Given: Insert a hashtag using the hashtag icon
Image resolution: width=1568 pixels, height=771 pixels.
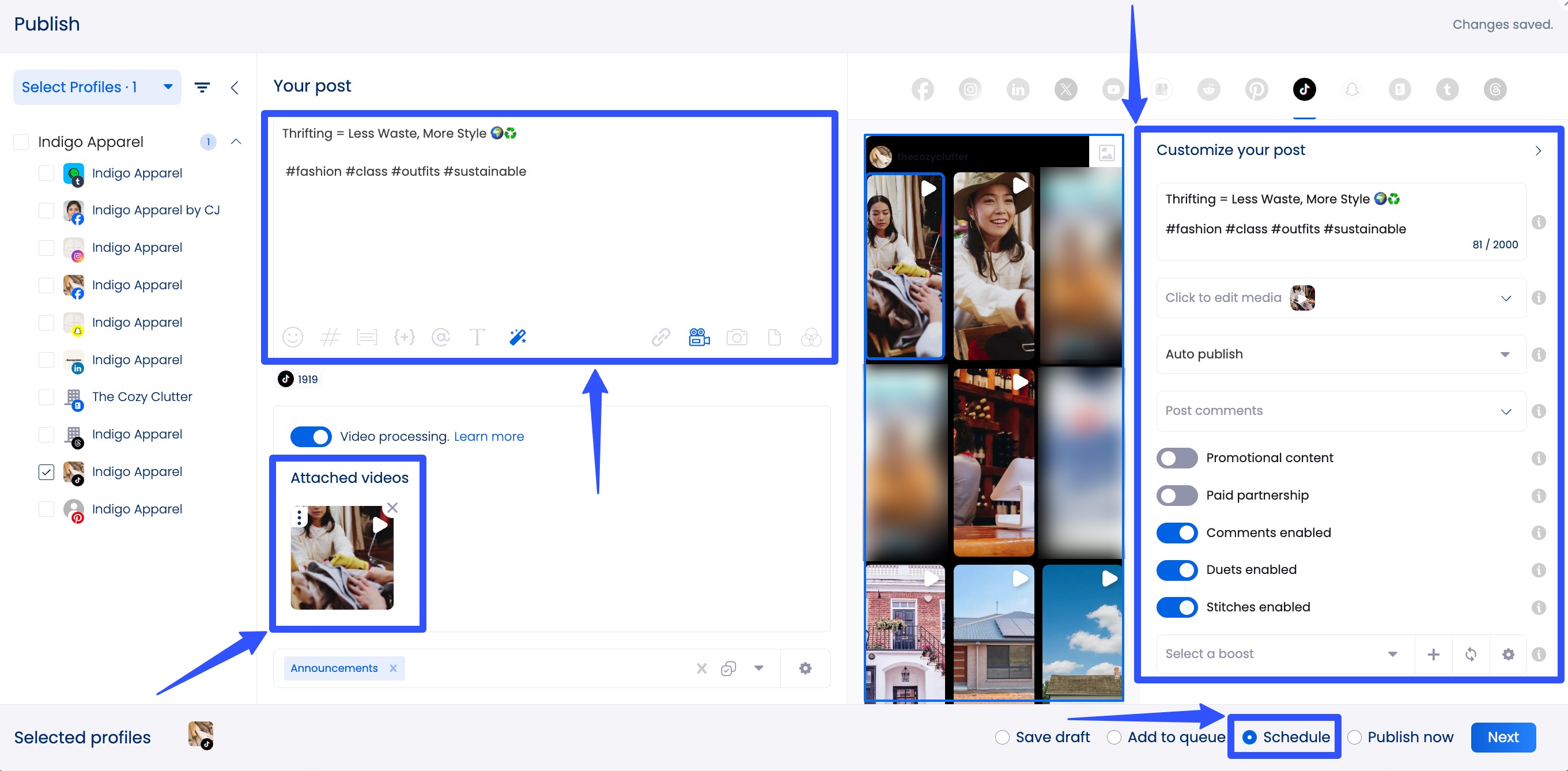Looking at the screenshot, I should pos(331,337).
